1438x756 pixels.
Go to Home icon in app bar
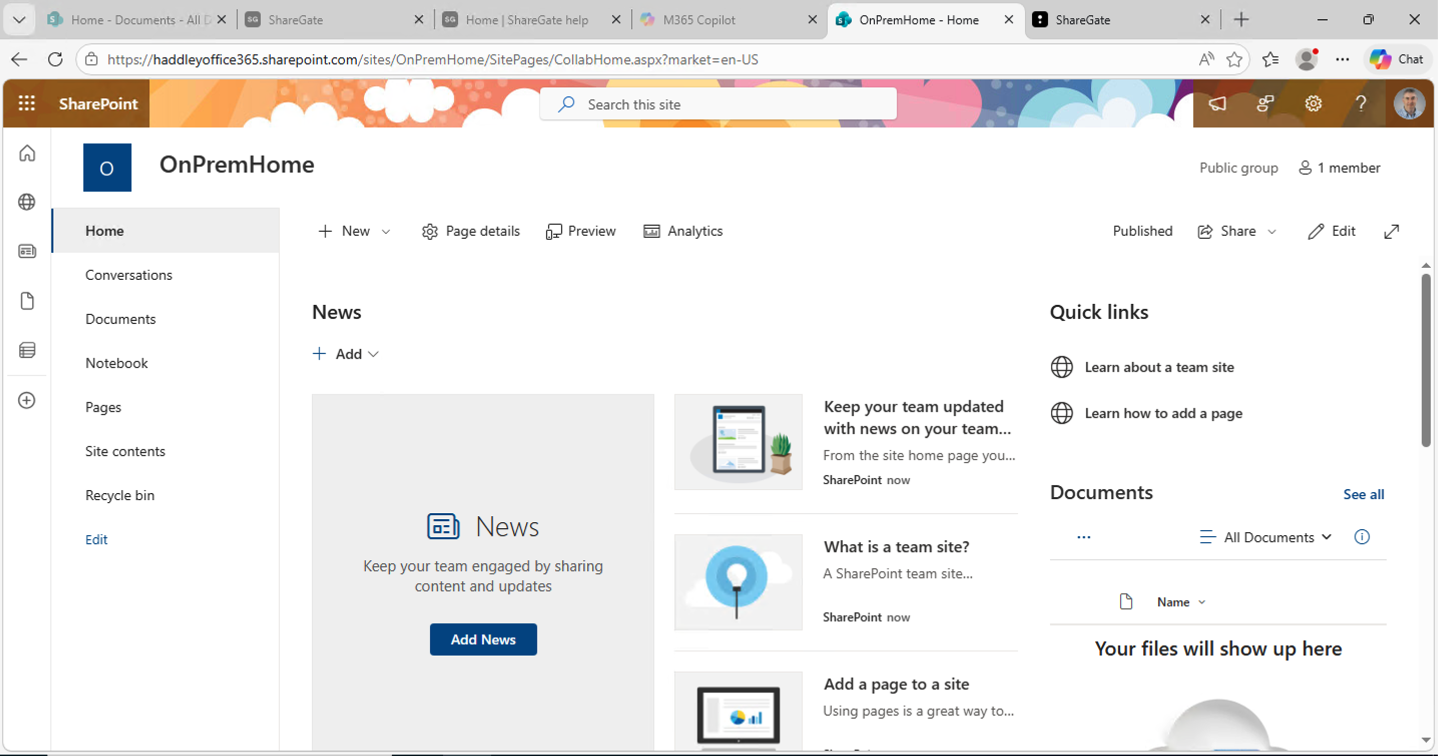click(27, 153)
